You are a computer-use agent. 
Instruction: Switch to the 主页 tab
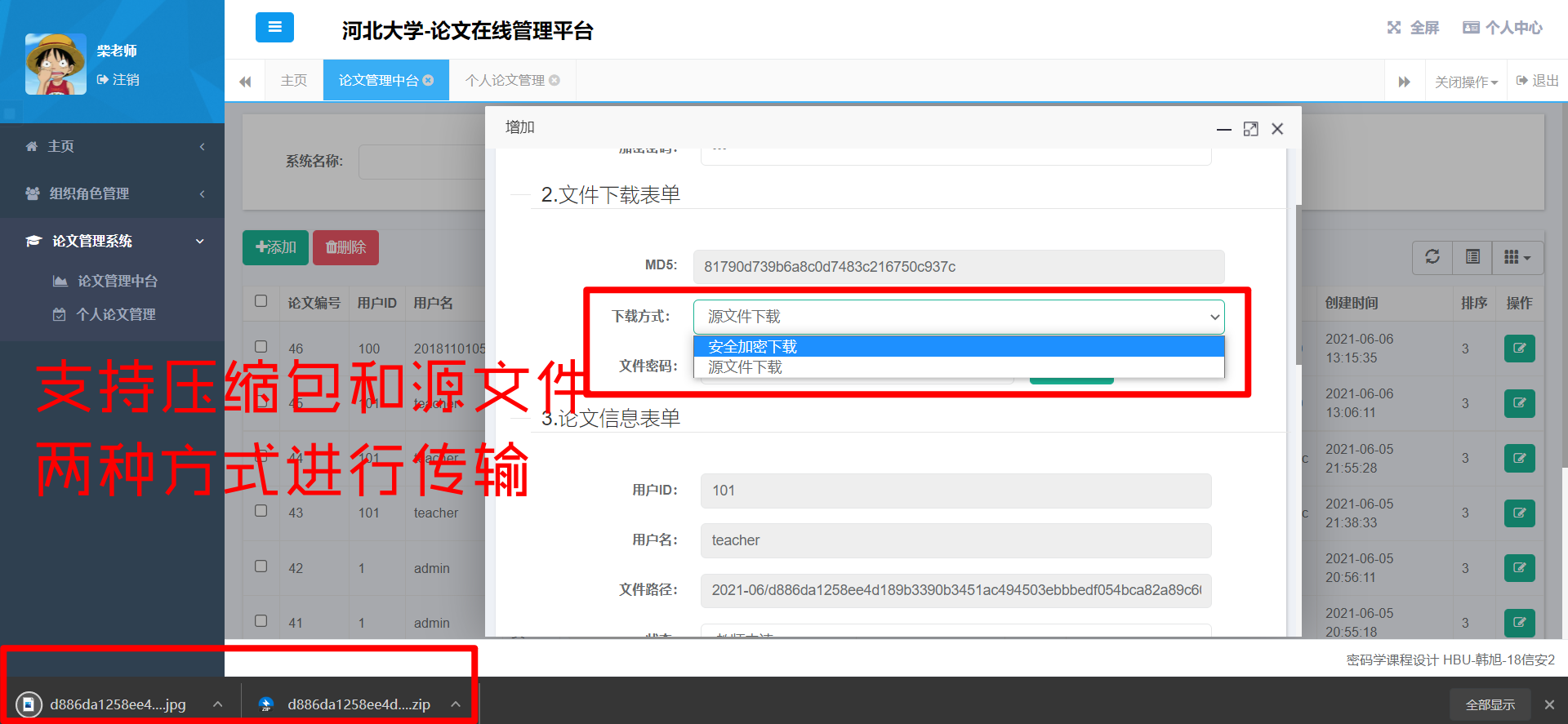pyautogui.click(x=293, y=80)
